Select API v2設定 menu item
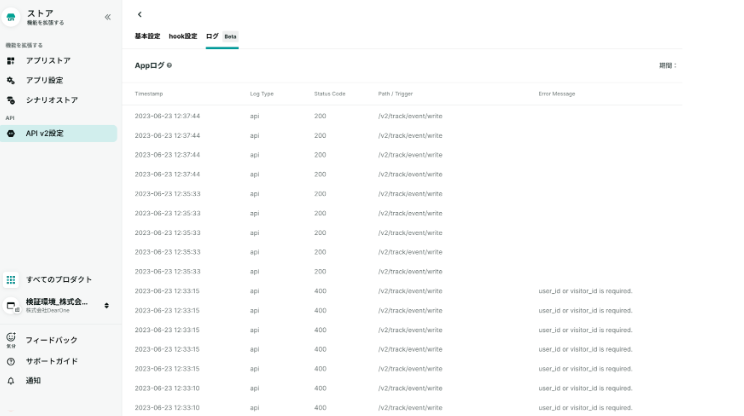744x416 pixels. [59, 133]
